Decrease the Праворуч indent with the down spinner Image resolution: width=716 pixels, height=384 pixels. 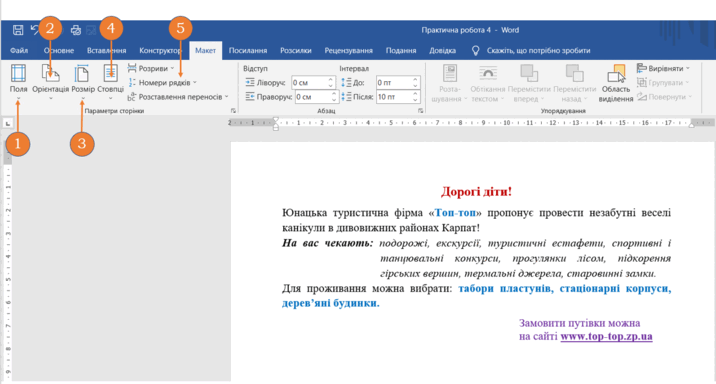(x=334, y=100)
